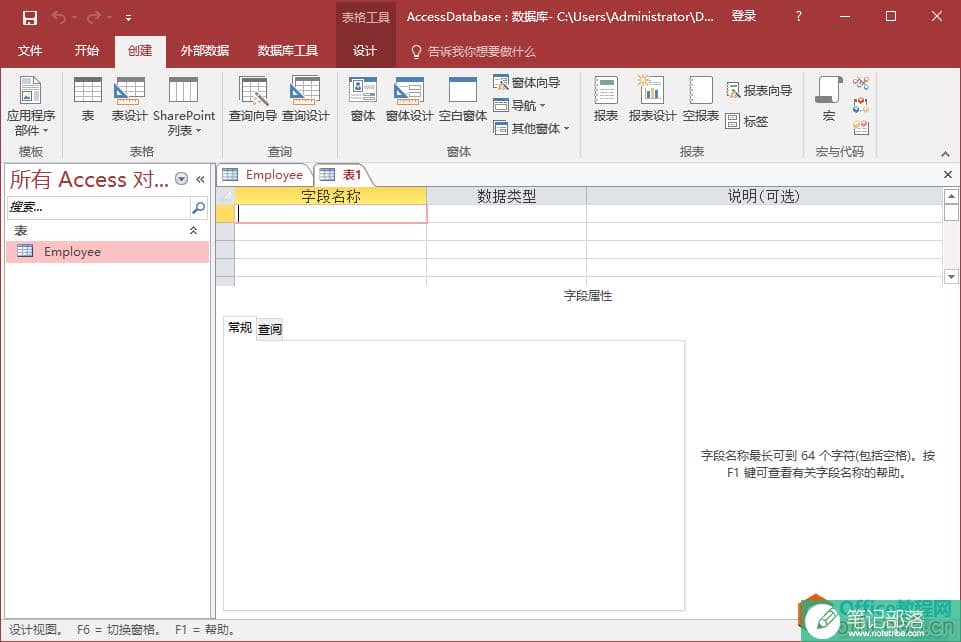
Task: Click the module icon above the class module icon
Action: tap(861, 82)
